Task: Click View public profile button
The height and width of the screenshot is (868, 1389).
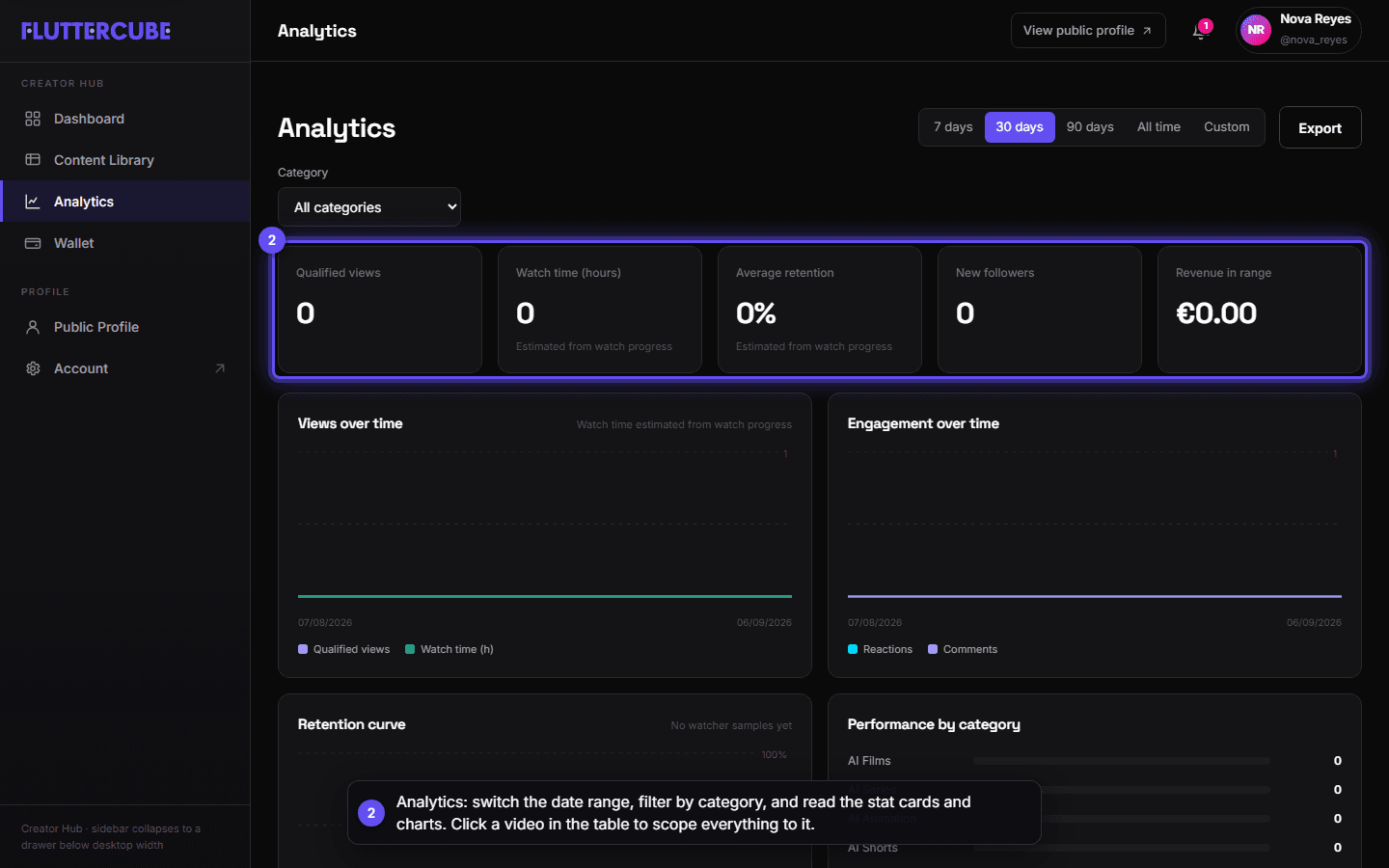Action: [1088, 31]
